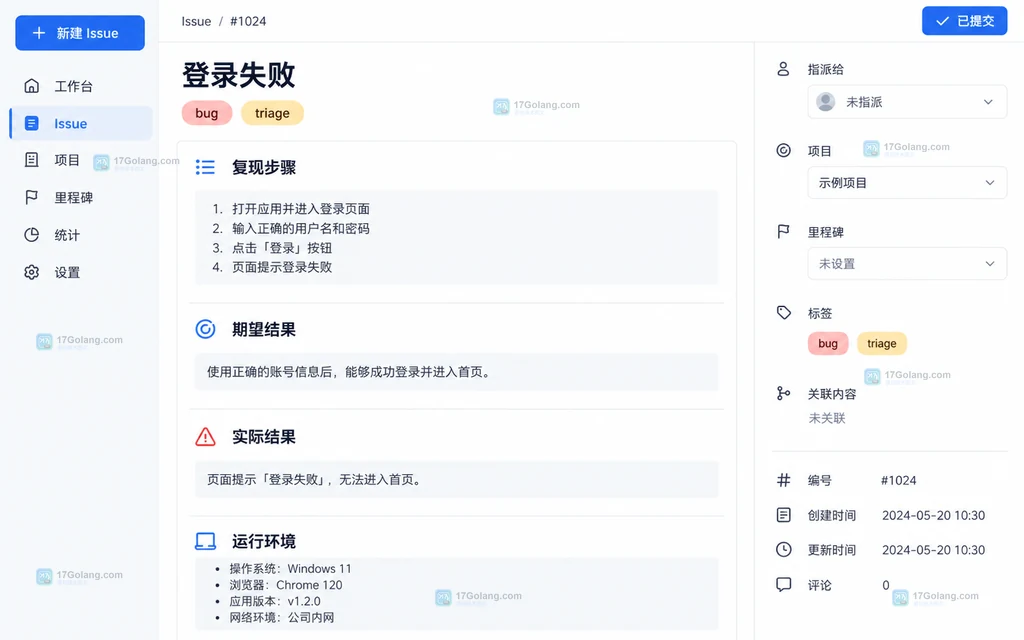The image size is (1024, 640).
Task: Click the 评论 count 0
Action: (886, 585)
